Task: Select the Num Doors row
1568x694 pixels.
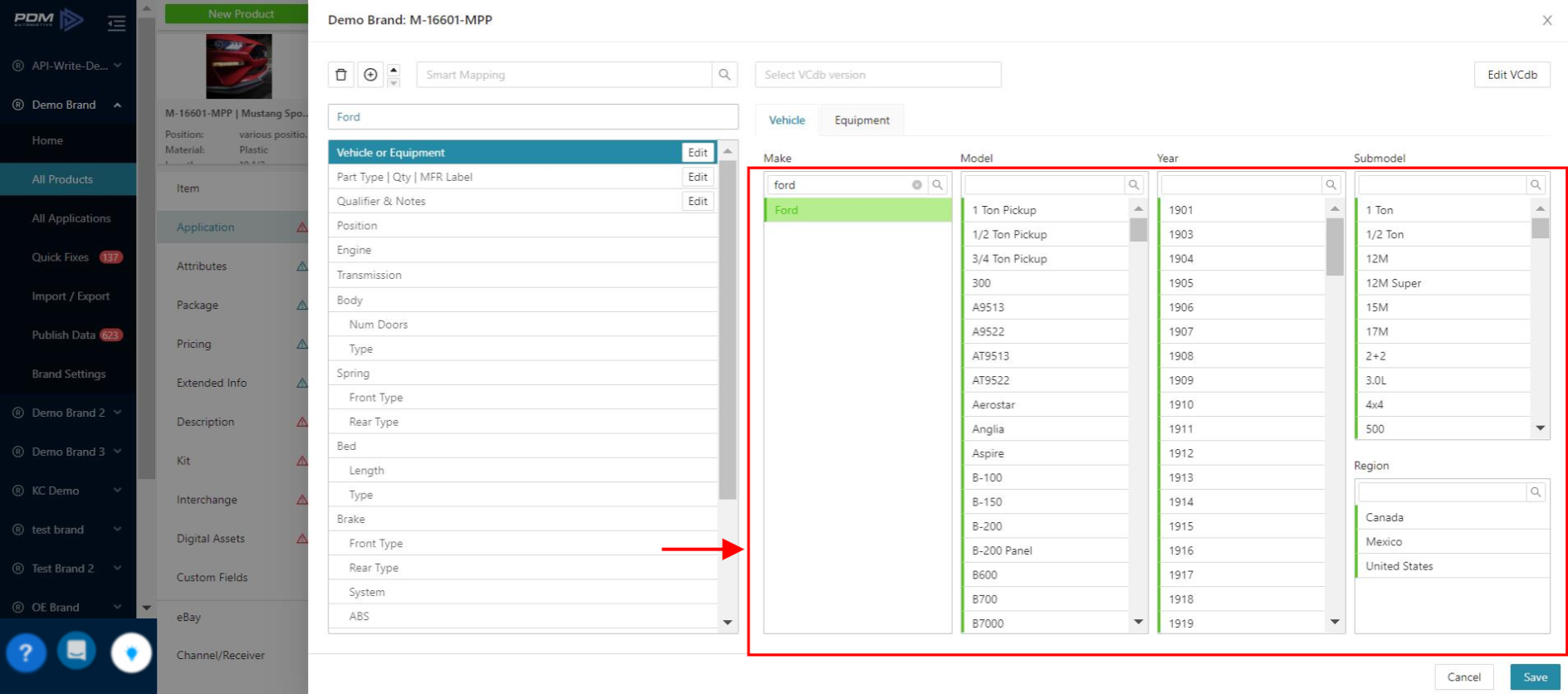Action: (x=523, y=325)
